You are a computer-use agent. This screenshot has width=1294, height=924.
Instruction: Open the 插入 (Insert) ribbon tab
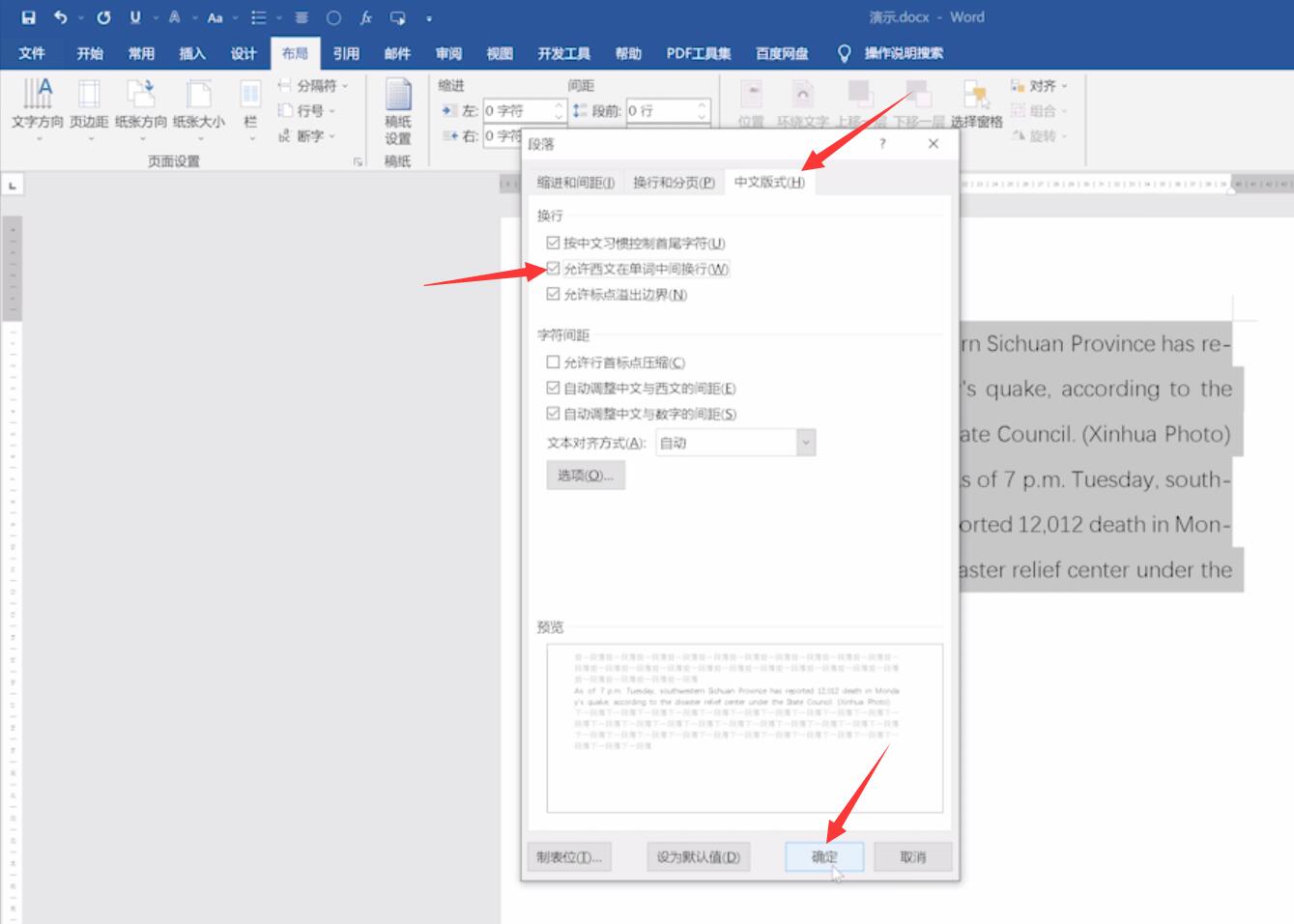192,53
